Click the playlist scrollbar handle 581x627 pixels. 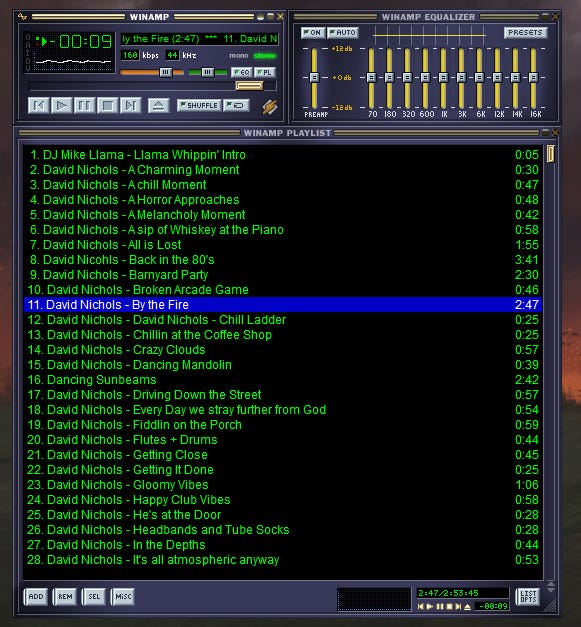click(551, 154)
